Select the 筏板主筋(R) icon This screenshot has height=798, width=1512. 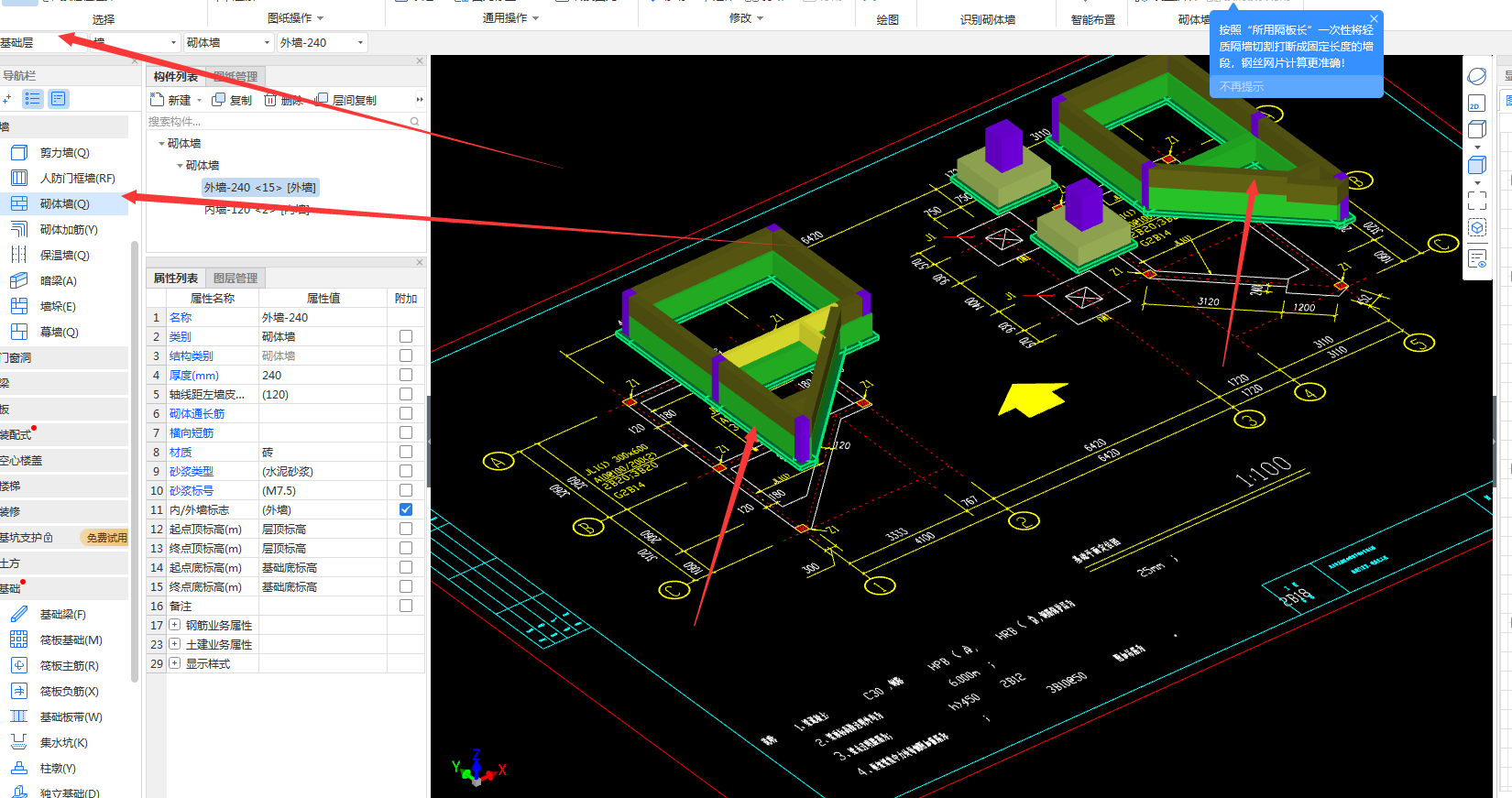19,666
